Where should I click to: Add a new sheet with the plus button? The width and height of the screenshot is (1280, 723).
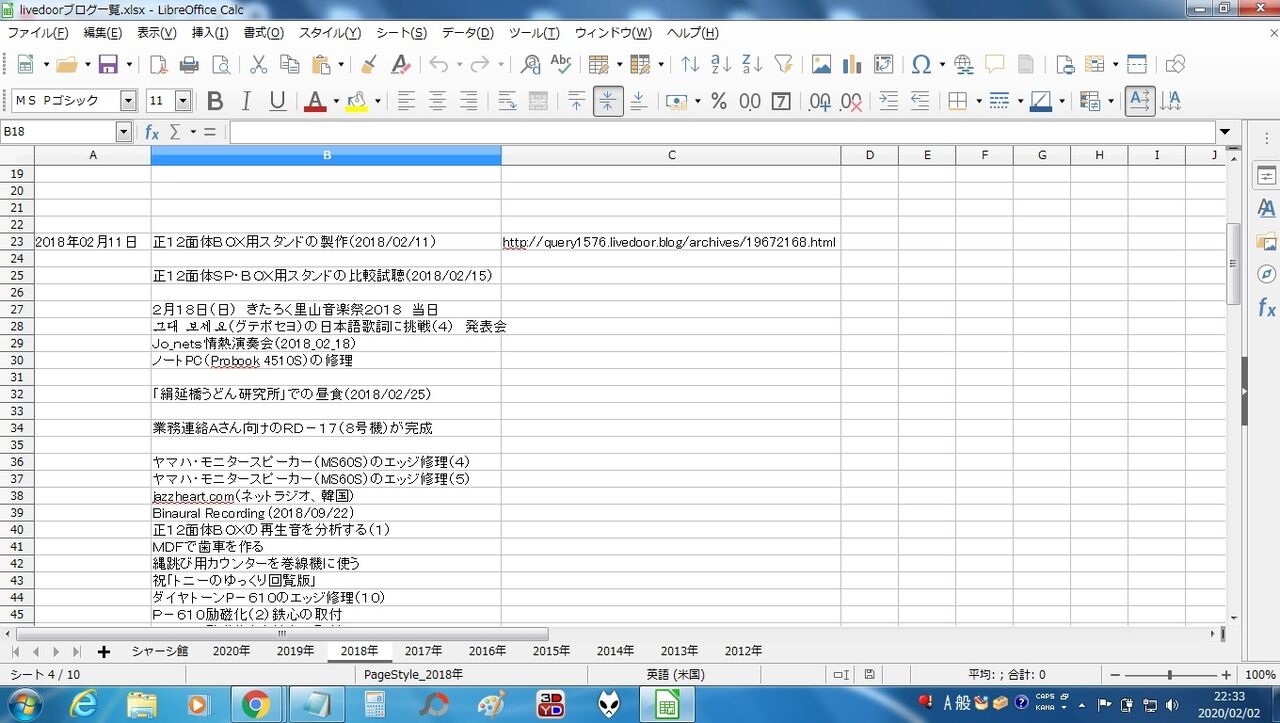(103, 651)
